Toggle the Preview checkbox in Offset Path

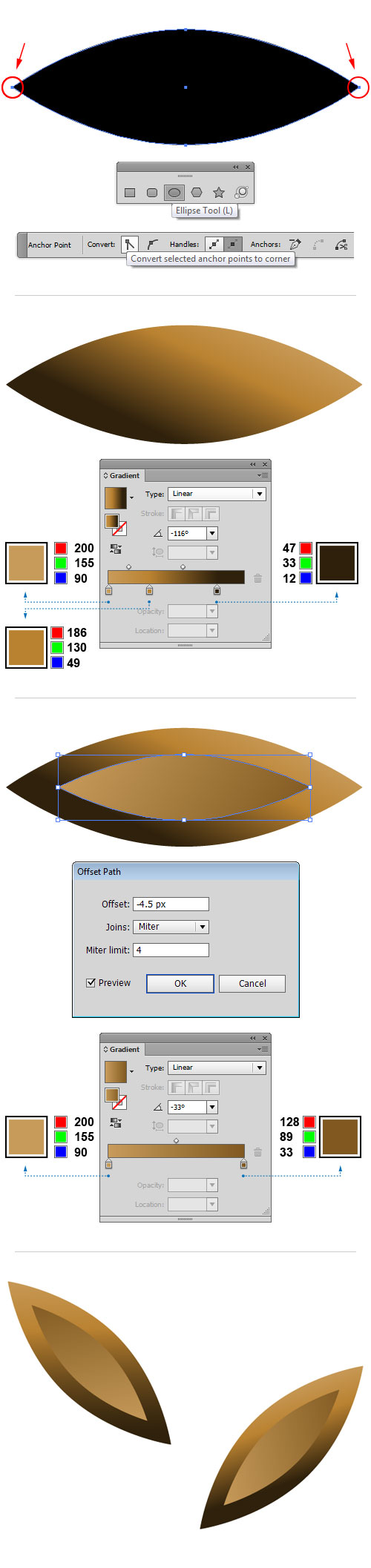click(91, 982)
